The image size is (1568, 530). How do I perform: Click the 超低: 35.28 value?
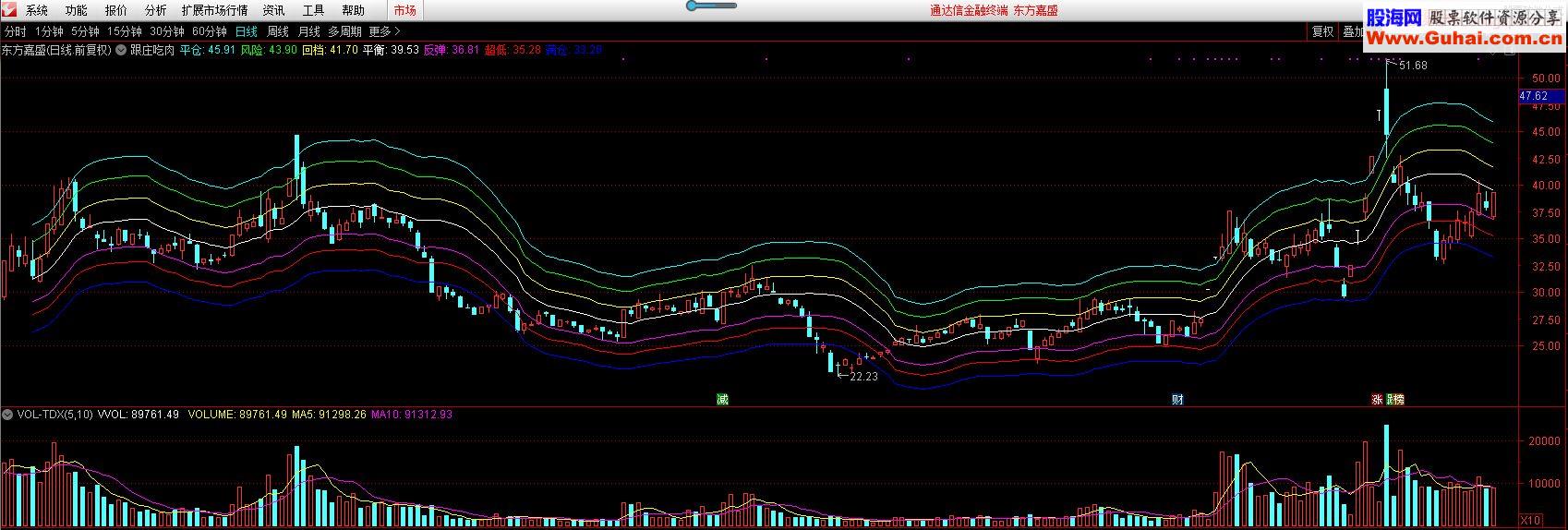(513, 50)
